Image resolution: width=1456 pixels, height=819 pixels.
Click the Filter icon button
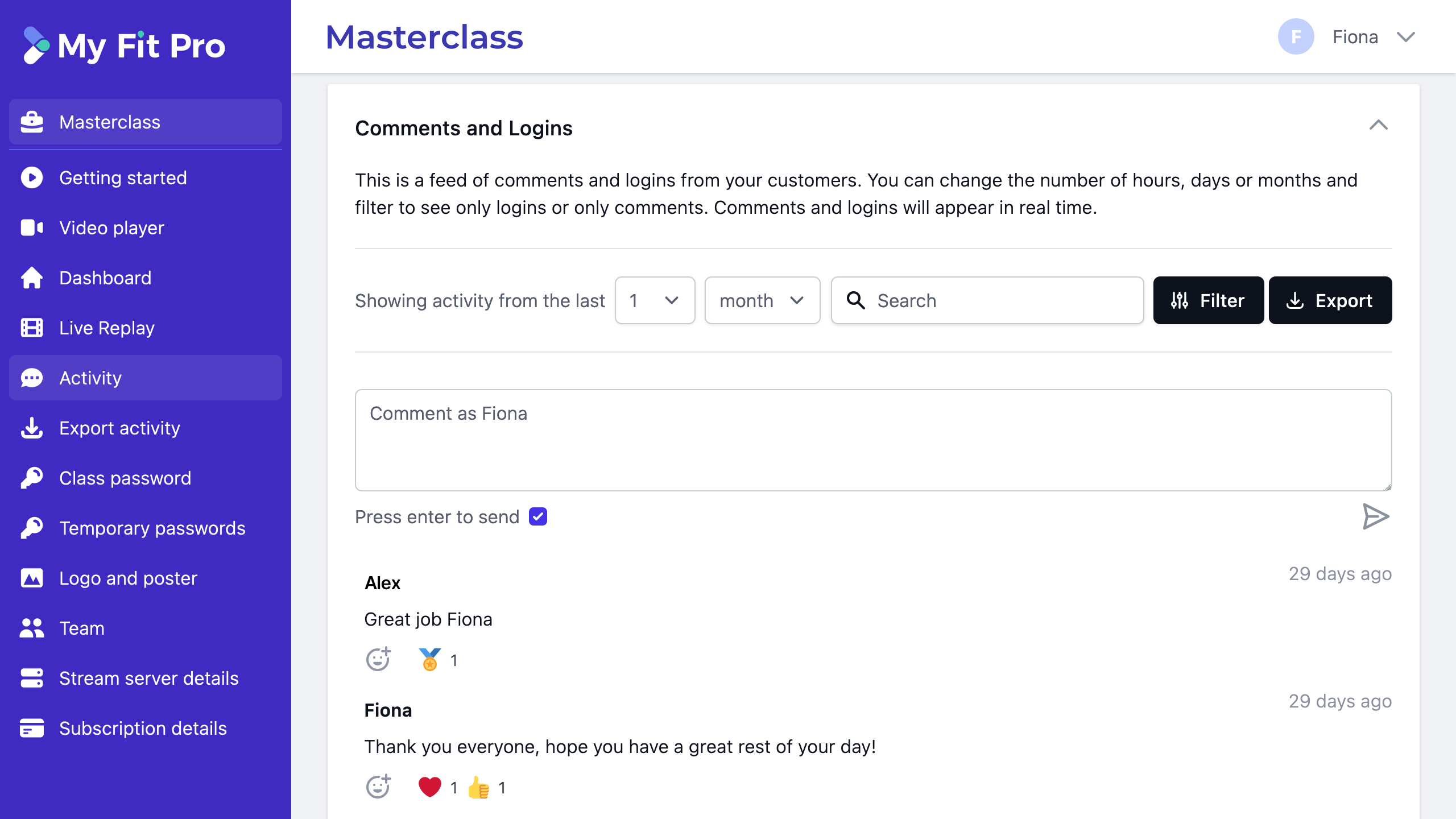[1207, 300]
